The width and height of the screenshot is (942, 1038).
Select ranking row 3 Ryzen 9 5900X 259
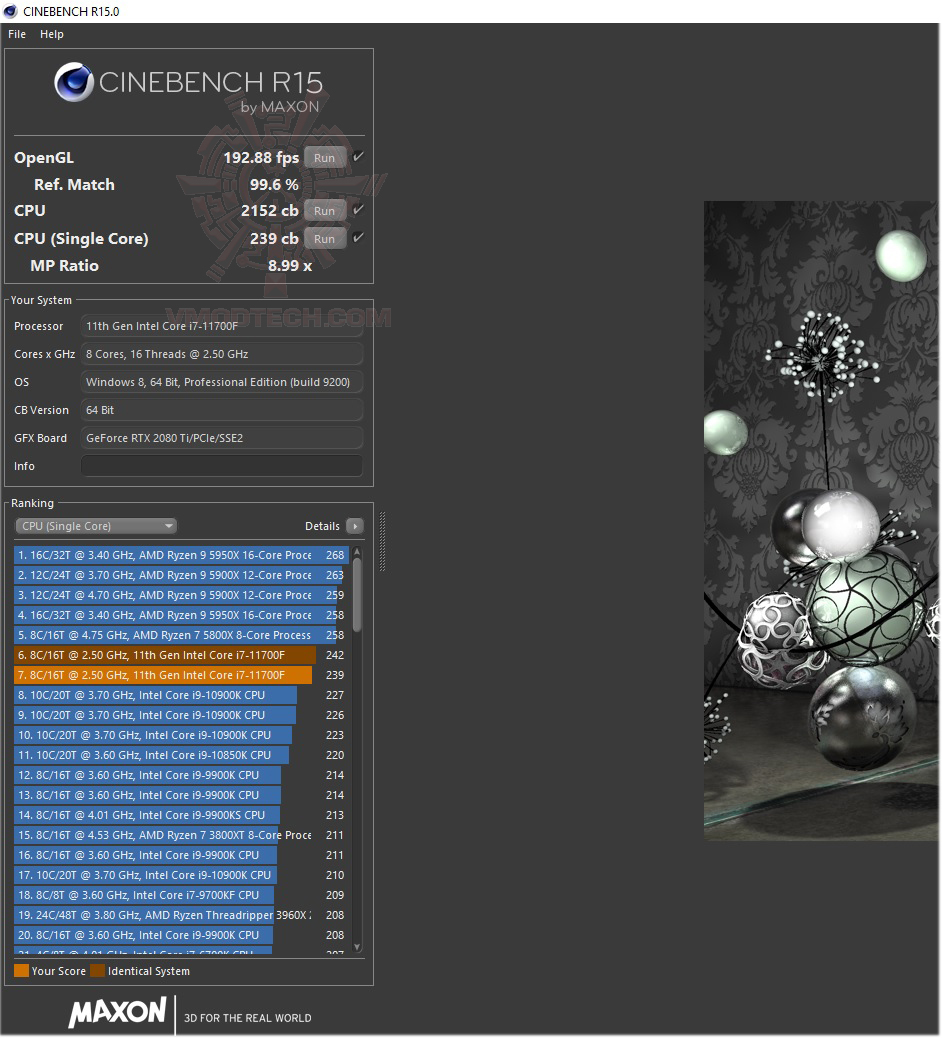click(x=181, y=594)
